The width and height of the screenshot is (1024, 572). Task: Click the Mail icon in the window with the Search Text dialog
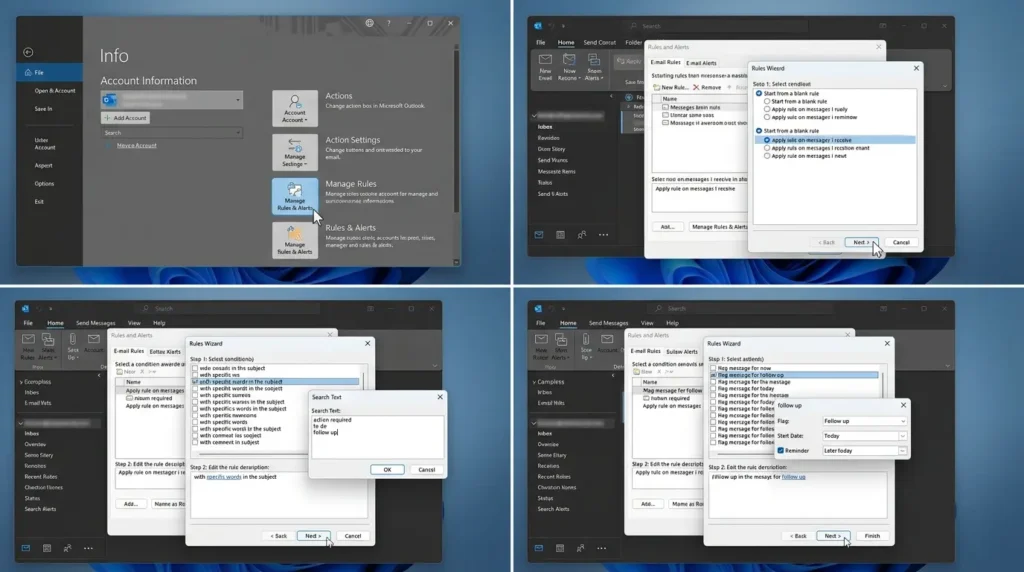tap(25, 548)
